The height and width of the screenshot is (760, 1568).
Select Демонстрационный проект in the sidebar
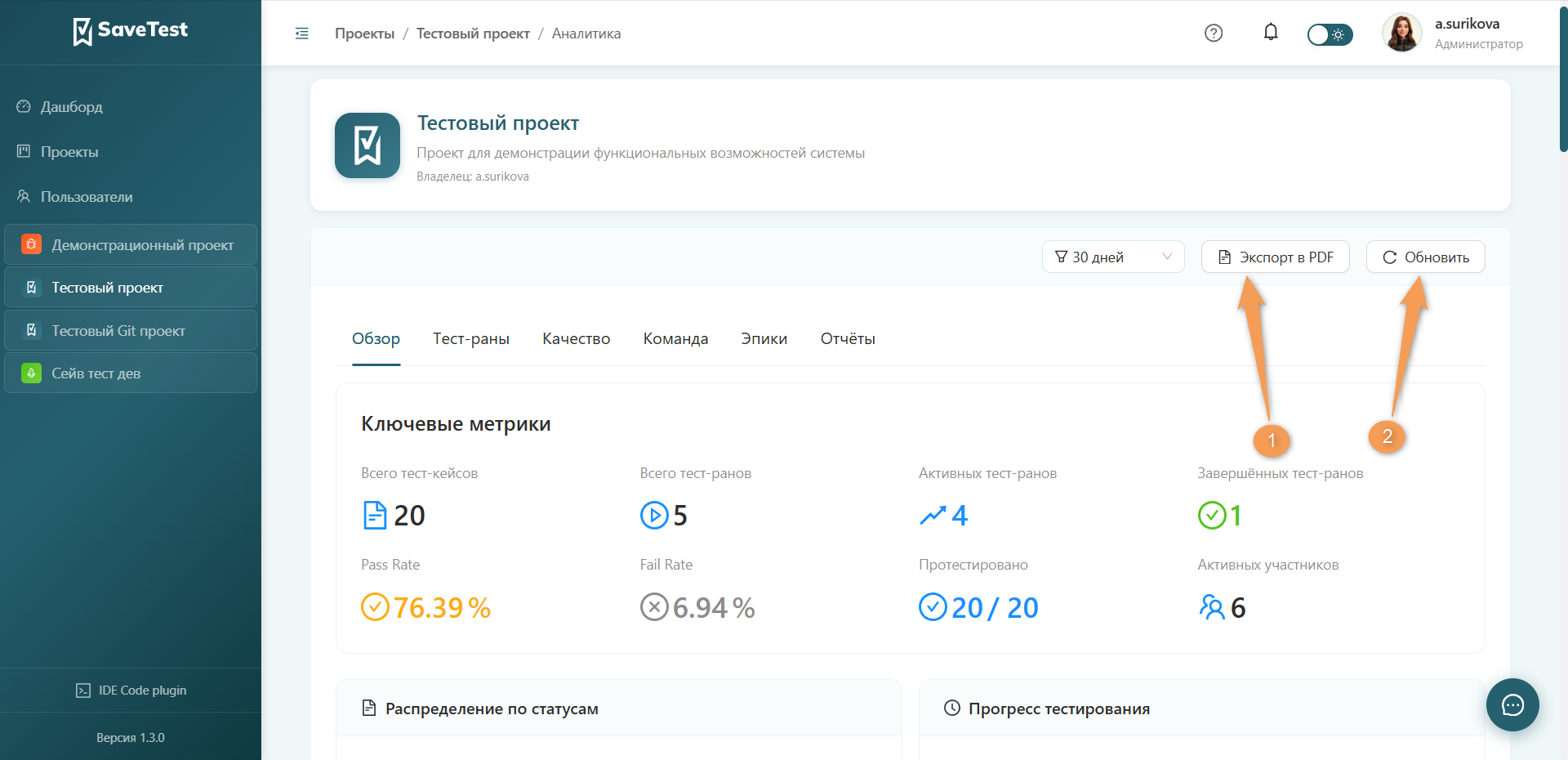tap(131, 244)
